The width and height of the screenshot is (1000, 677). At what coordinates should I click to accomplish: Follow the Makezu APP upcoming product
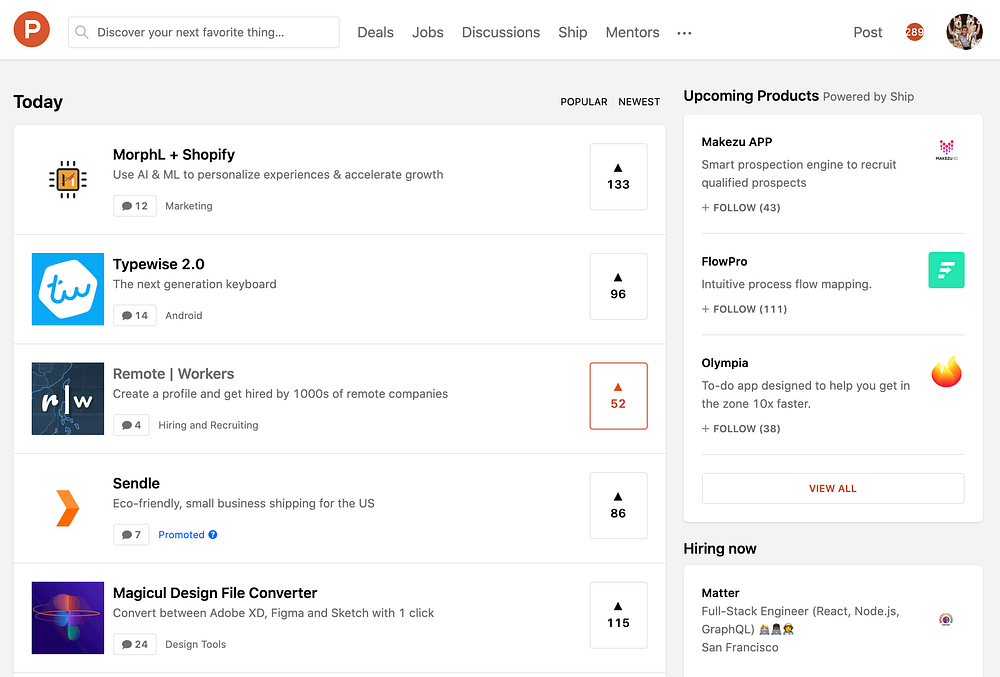(x=741, y=208)
